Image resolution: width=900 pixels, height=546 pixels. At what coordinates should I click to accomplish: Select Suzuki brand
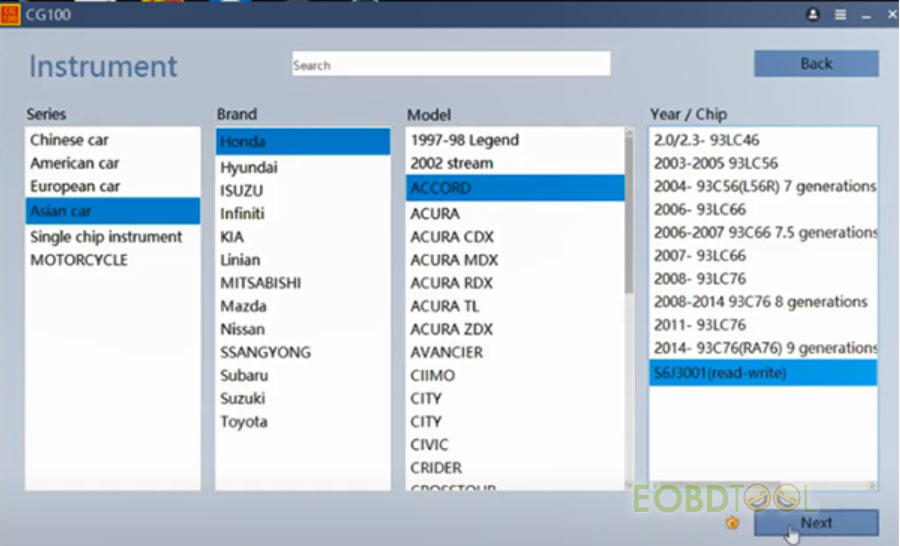(303, 398)
